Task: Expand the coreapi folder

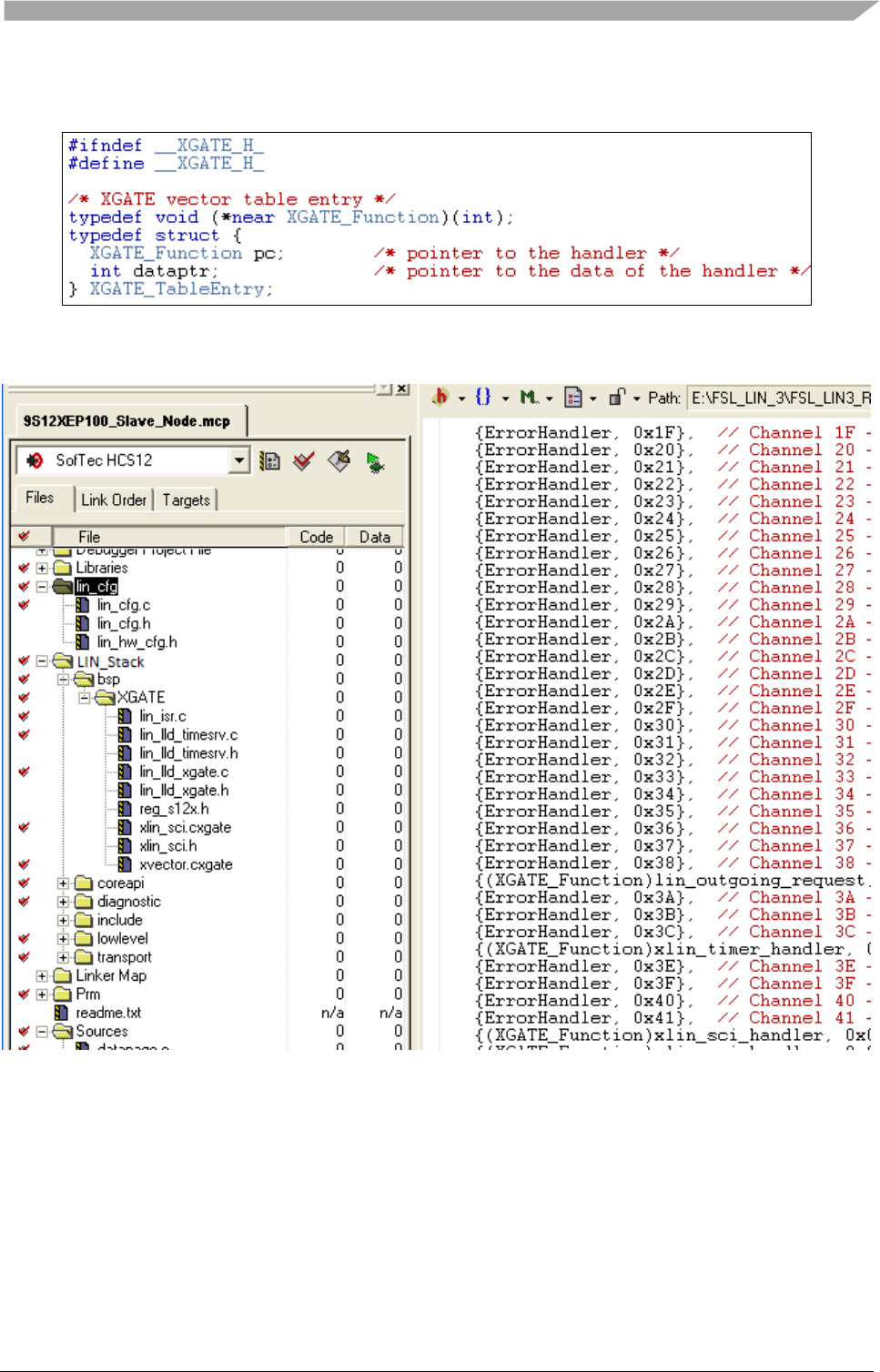Action: (x=63, y=883)
